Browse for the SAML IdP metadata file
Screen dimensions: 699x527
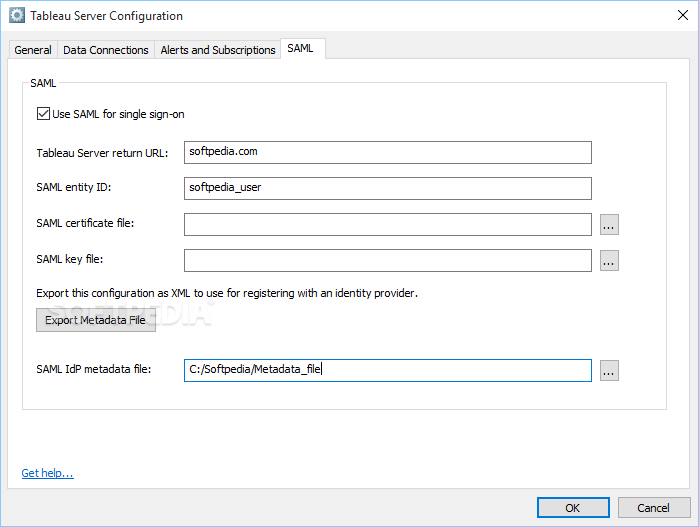pyautogui.click(x=609, y=371)
